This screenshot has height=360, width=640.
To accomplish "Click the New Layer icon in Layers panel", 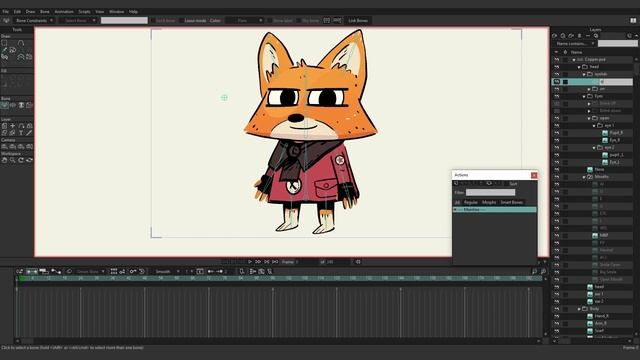I will coord(555,36).
